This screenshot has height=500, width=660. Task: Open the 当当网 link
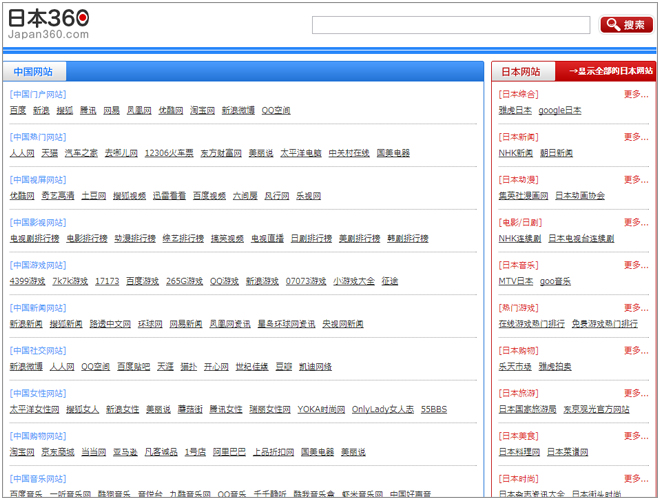(93, 452)
